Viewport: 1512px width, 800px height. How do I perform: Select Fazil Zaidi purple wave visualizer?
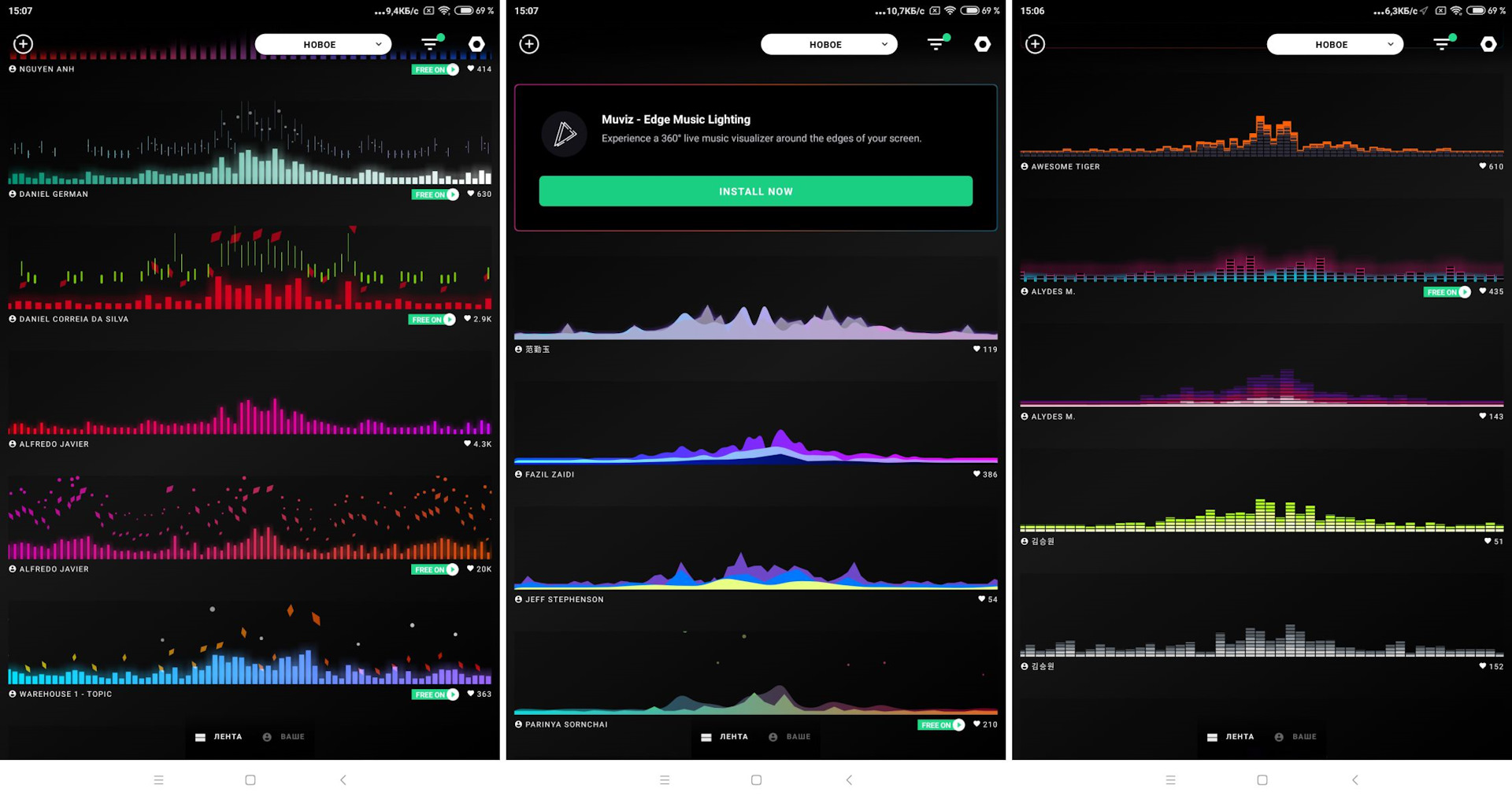[x=756, y=423]
